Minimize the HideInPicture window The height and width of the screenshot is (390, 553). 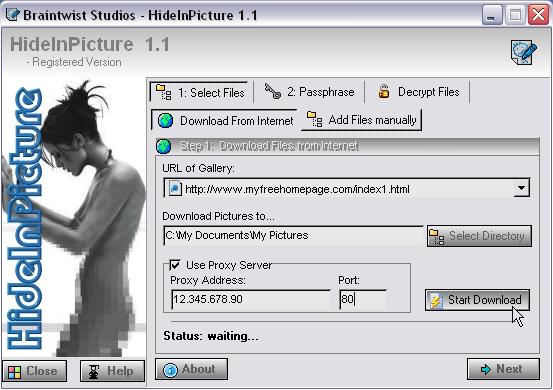(492, 15)
